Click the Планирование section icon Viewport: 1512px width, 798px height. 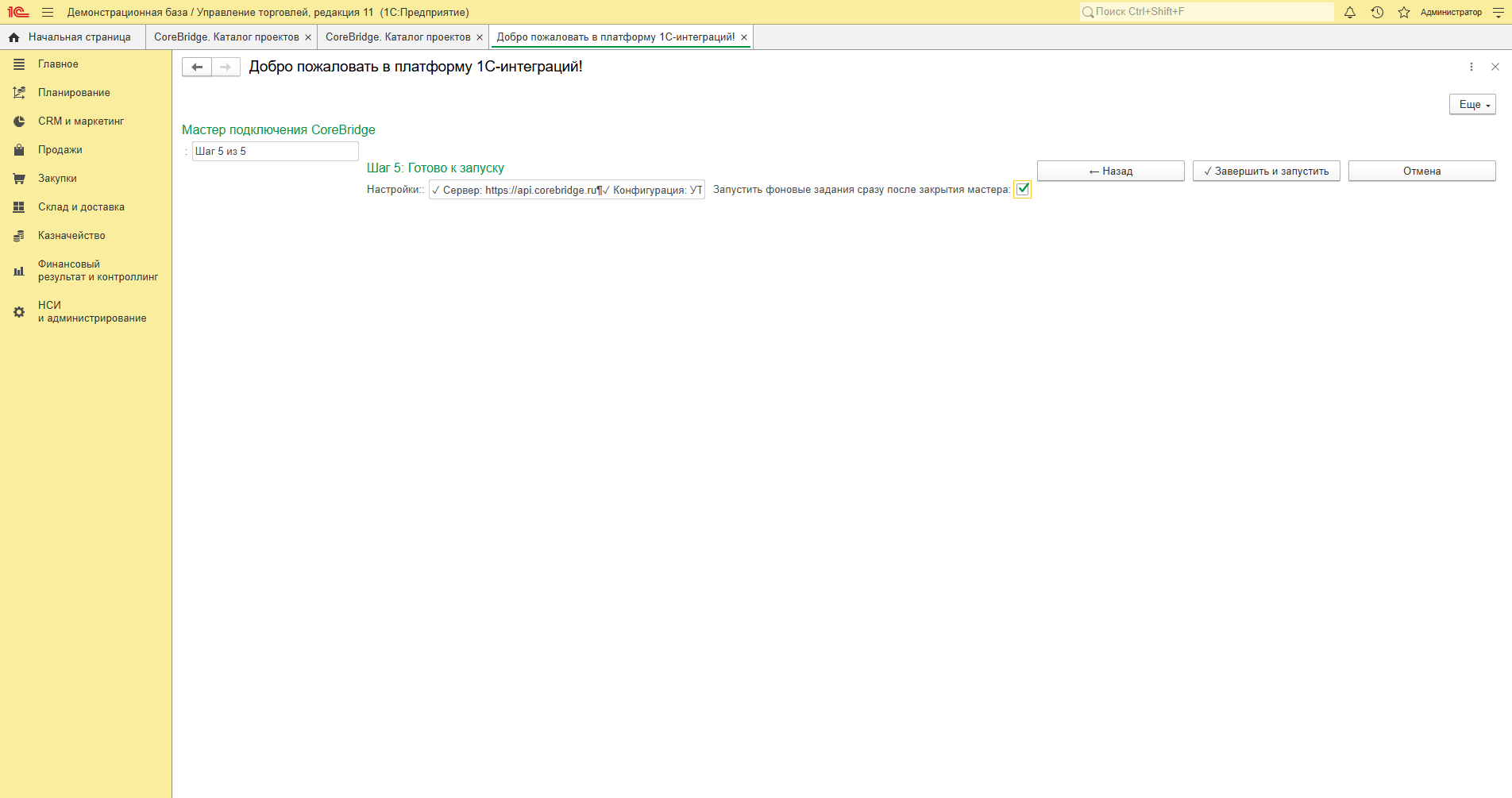(x=19, y=93)
